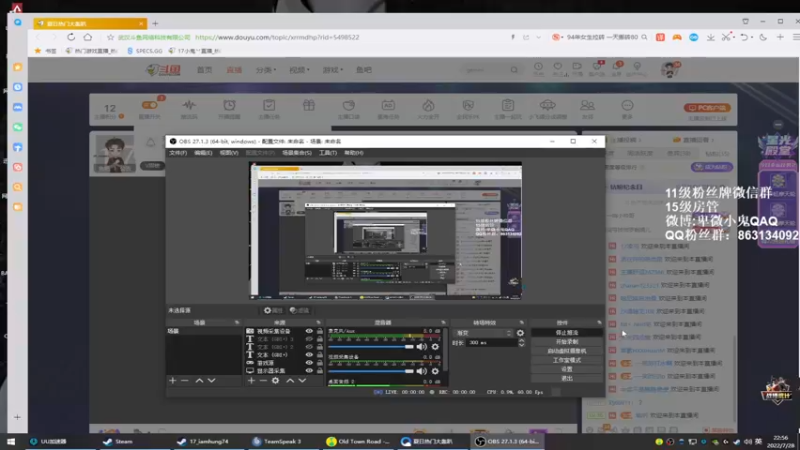This screenshot has width=800, height=450.
Task: Open Douyu user avatar in header
Action: [x=669, y=70]
